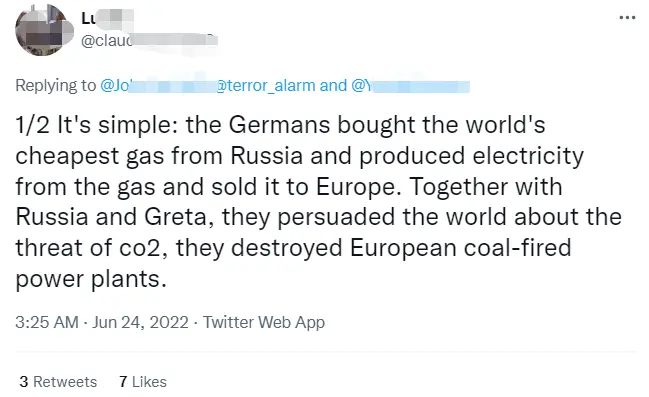Open the @terror_alarm mention

point(265,86)
